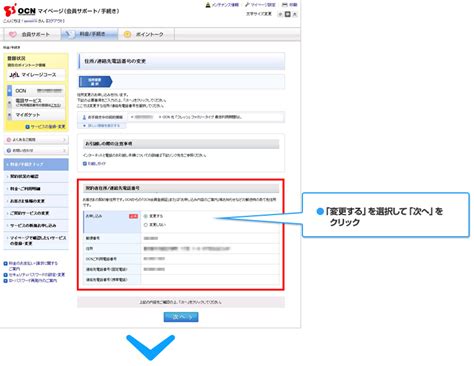
Task: Select the medium font size button
Action: [288, 14]
